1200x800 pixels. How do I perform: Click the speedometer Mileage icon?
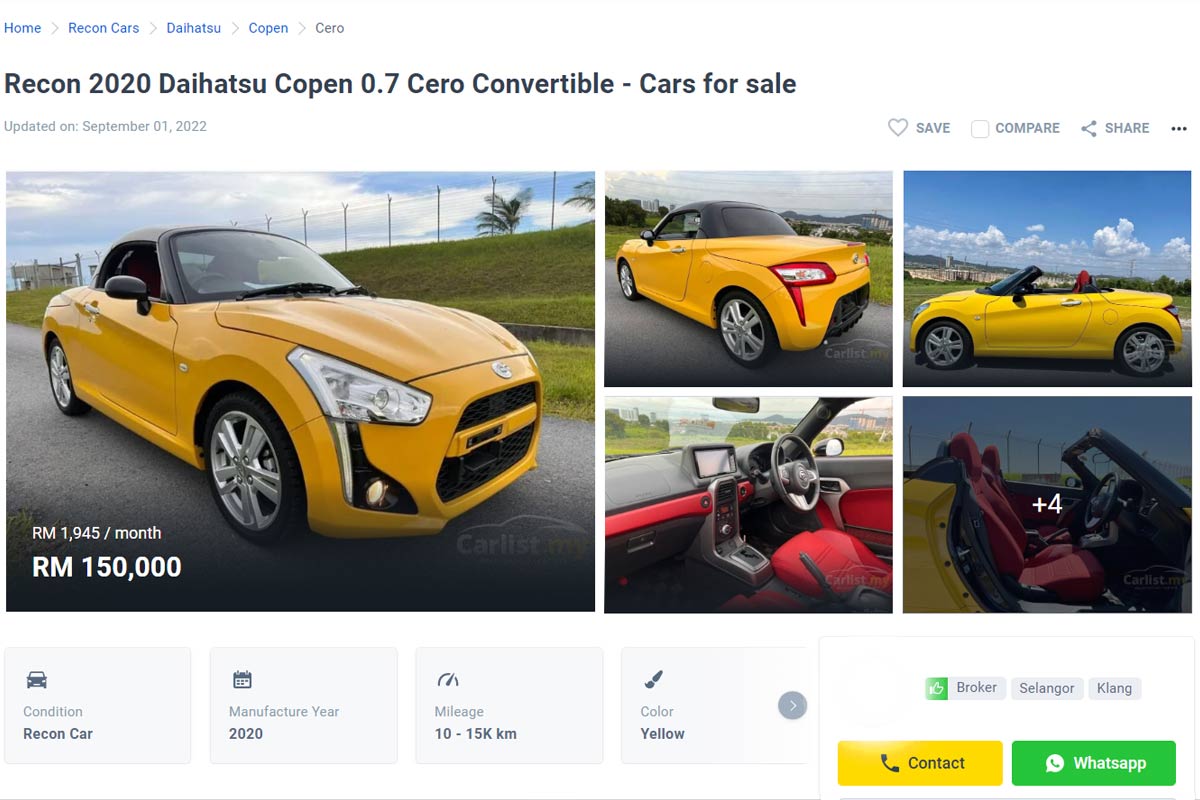448,680
